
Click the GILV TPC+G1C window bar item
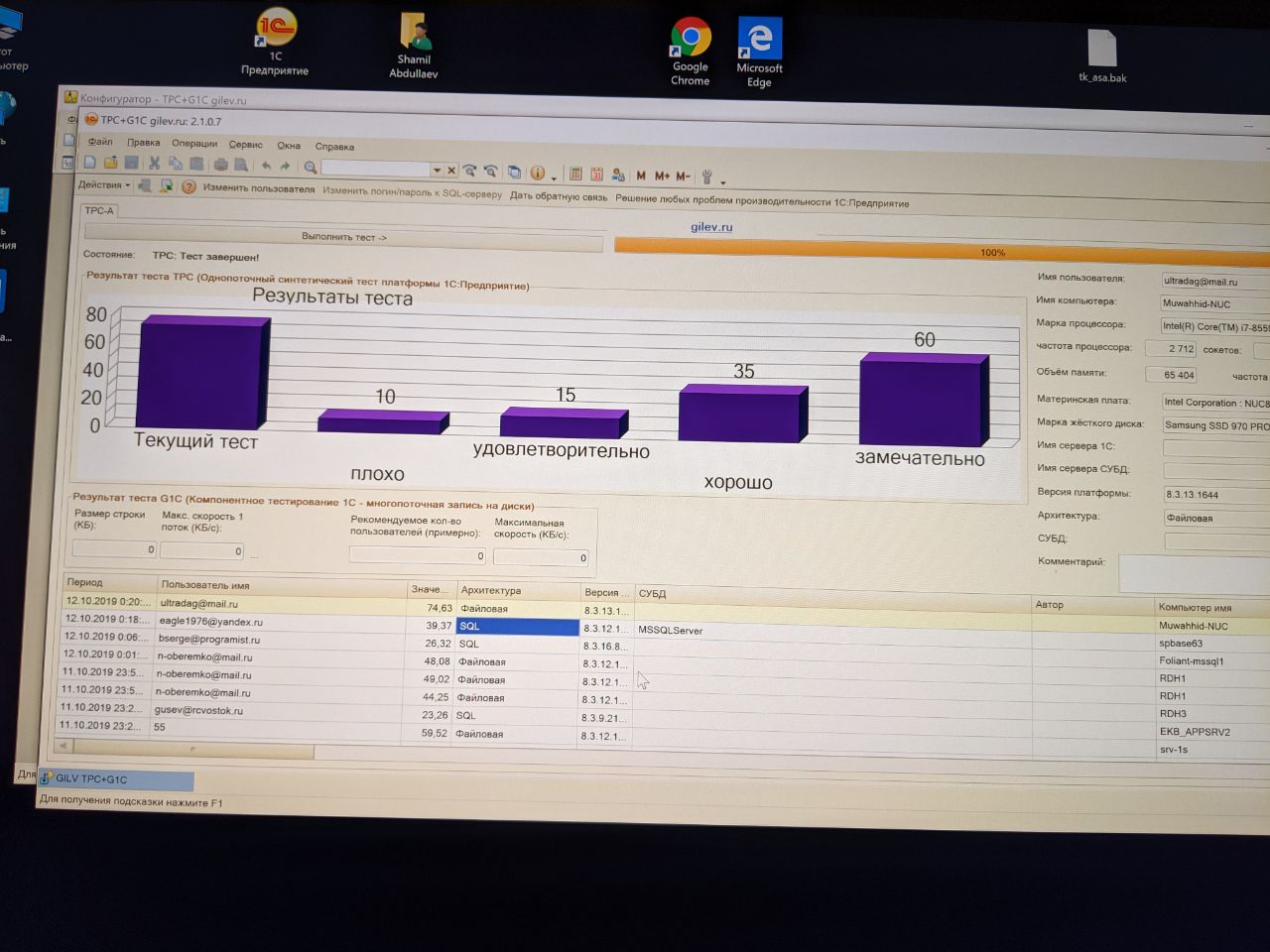click(116, 779)
